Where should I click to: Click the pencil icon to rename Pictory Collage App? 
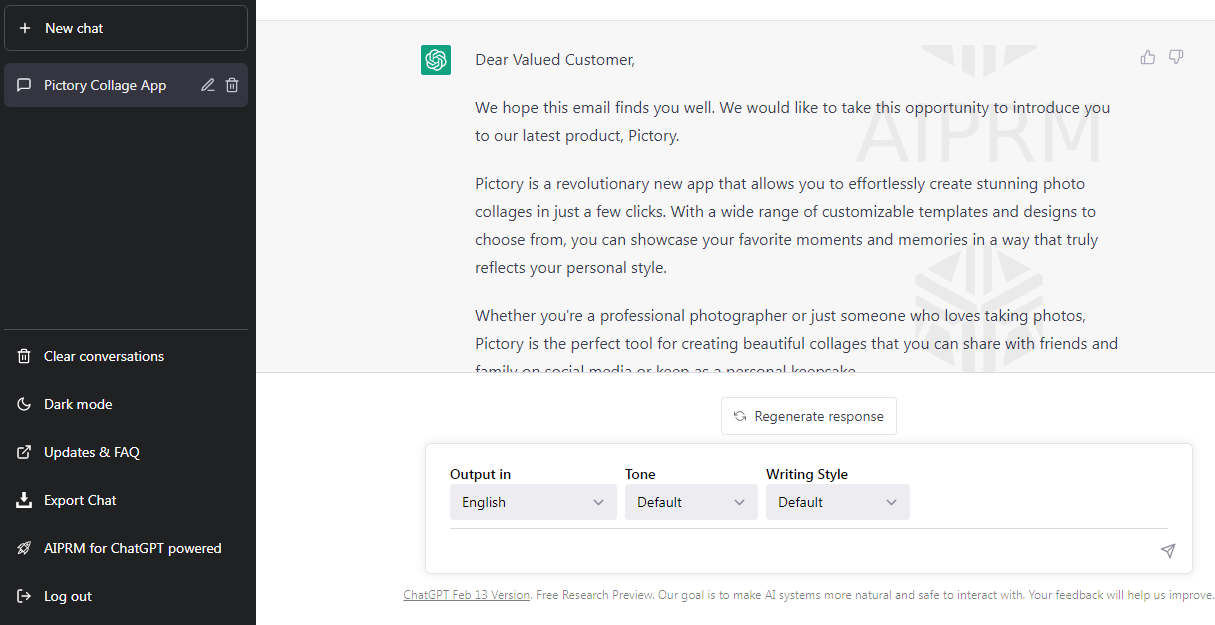coord(208,85)
